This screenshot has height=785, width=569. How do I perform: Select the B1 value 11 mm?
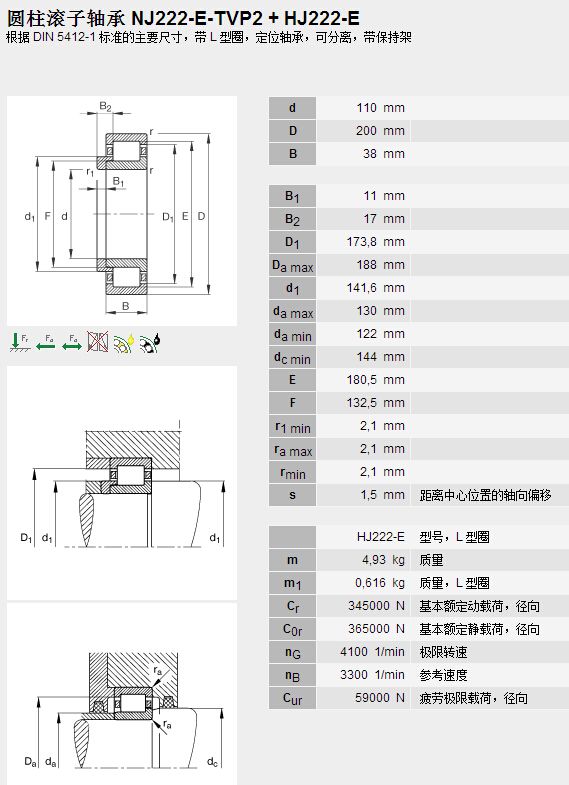384,196
